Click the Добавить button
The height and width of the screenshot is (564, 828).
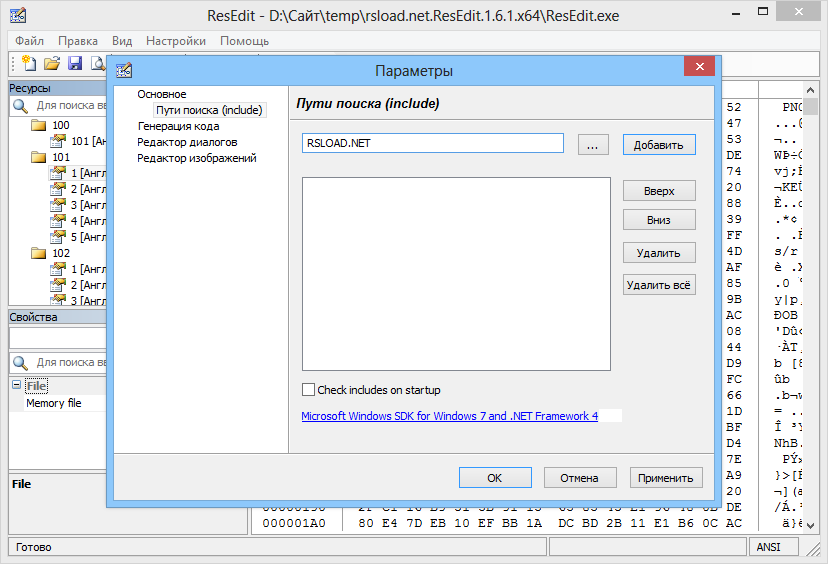point(659,145)
